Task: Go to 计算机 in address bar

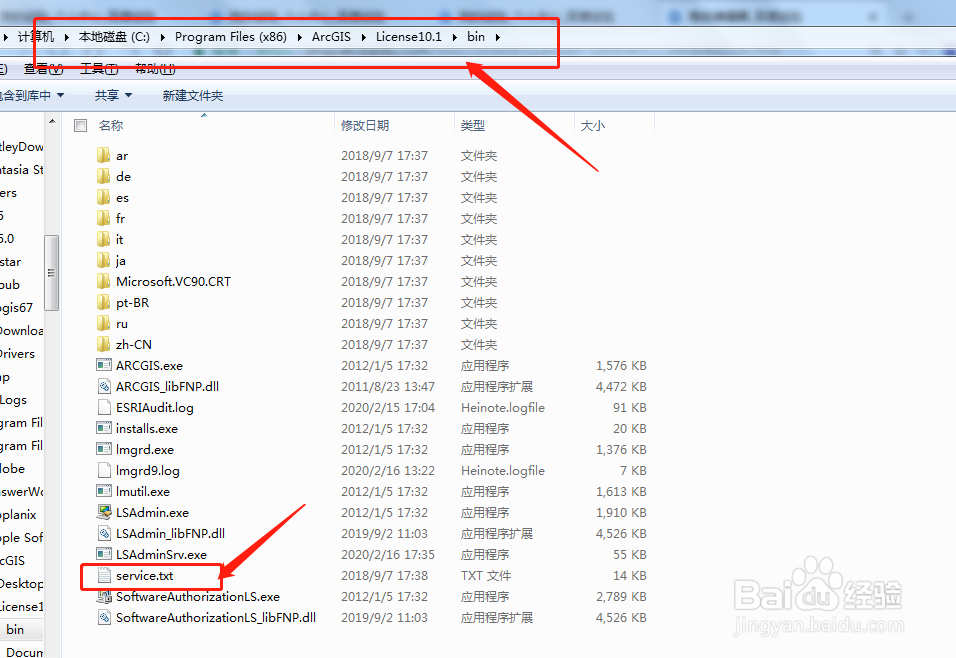Action: tap(36, 37)
